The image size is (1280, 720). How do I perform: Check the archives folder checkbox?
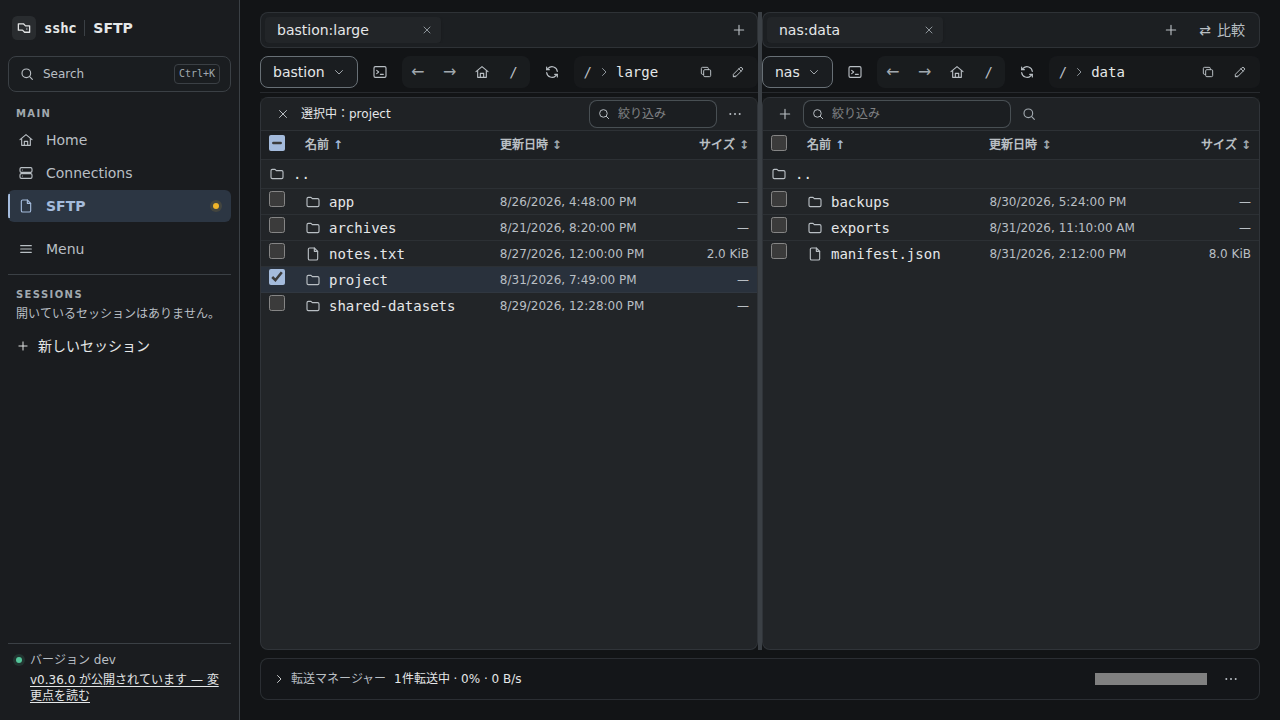click(x=277, y=225)
